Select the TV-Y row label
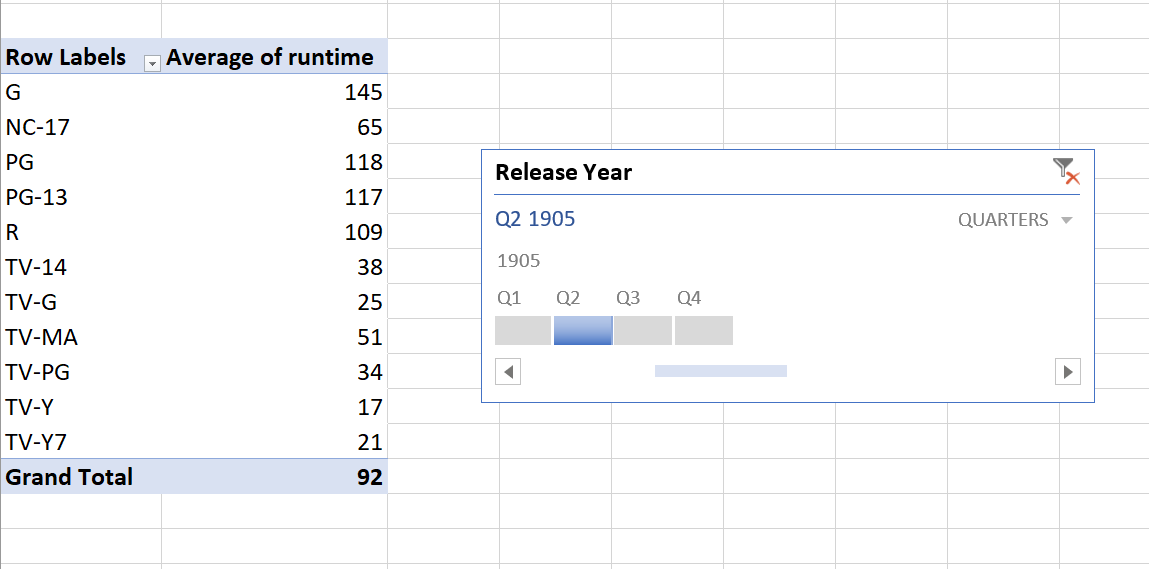1149x569 pixels. coord(81,406)
